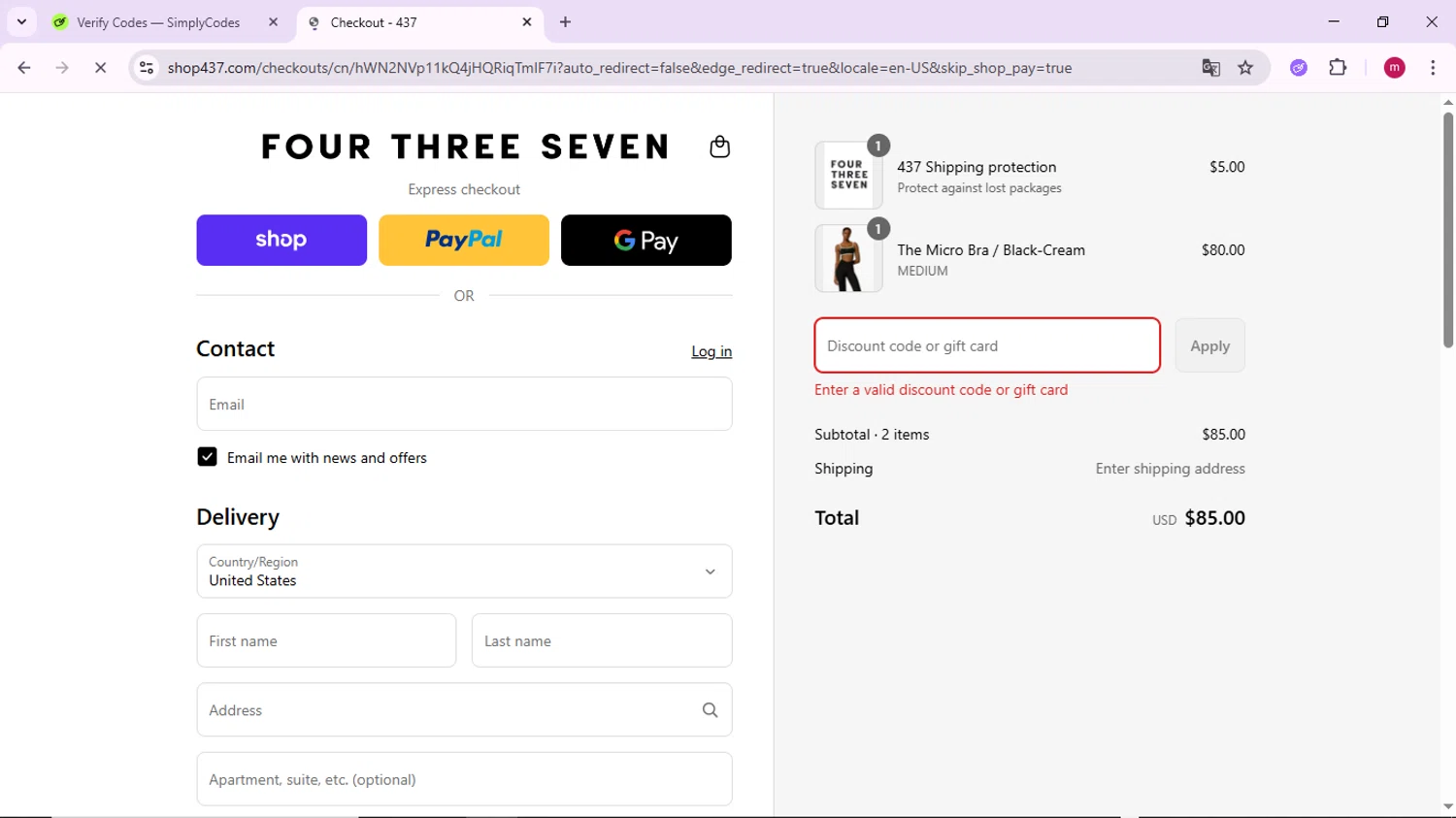This screenshot has width=1456, height=818.
Task: Focus the Last name field
Action: click(602, 640)
